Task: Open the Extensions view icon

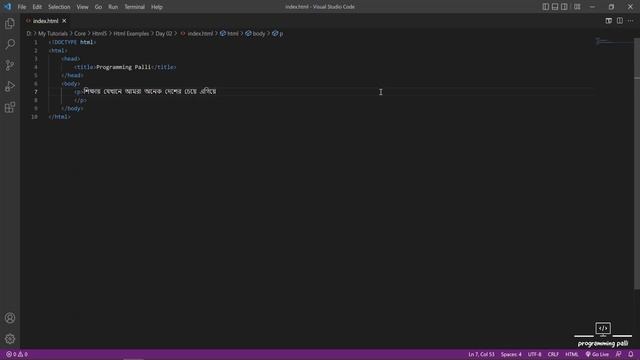Action: pos(10,107)
